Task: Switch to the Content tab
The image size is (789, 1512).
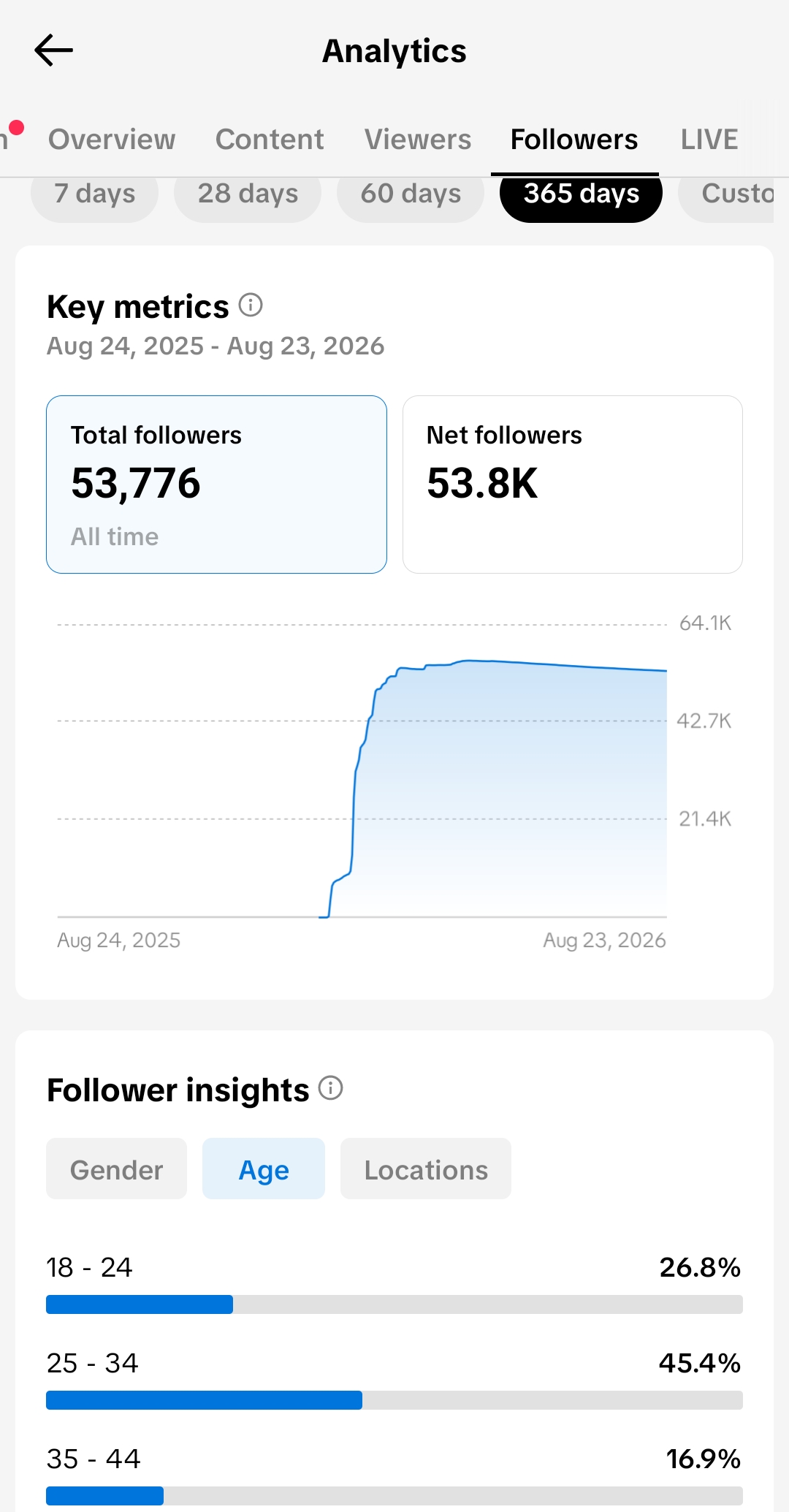Action: (270, 139)
